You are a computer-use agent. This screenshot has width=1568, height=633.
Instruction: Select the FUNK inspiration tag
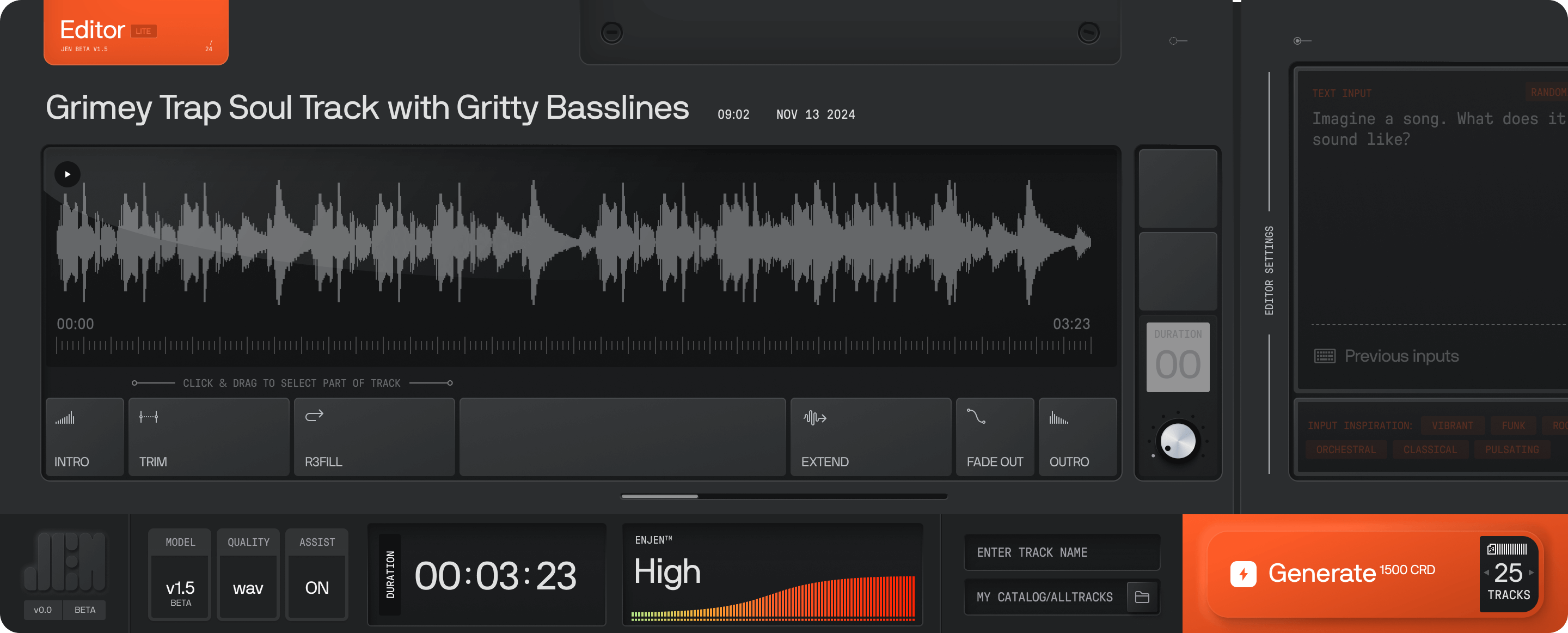[1512, 425]
